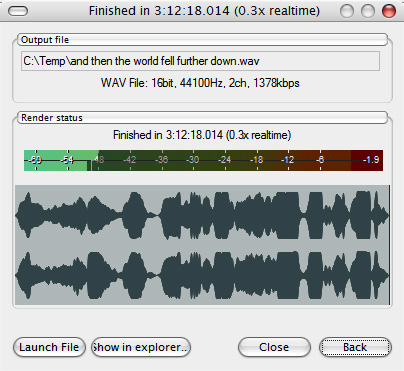
Task: Click the WAV File format info text
Action: (x=200, y=83)
